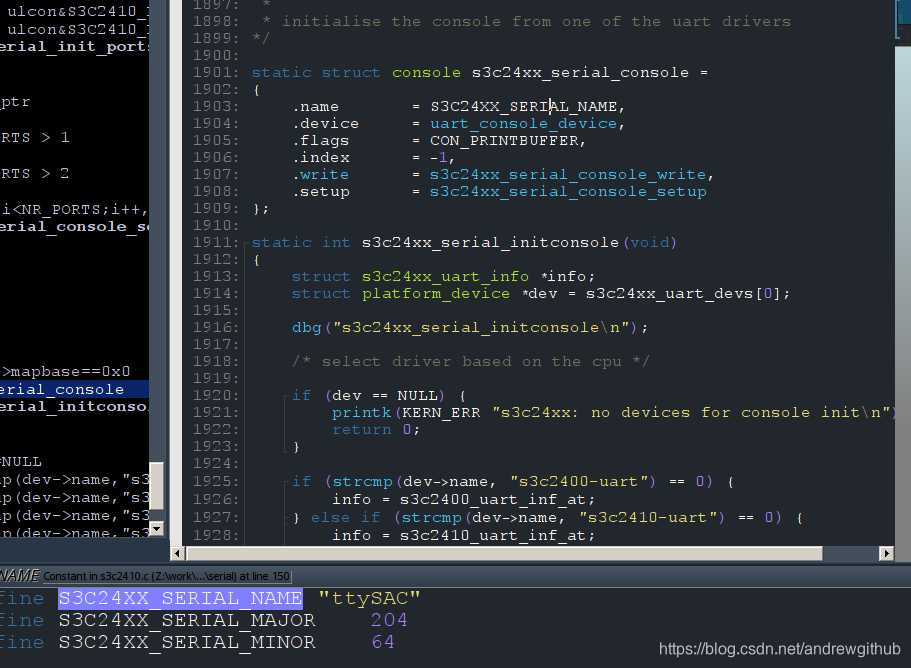Select 'RTS > 1' entry in symbol panel
Screen dimensions: 911x668
point(35,138)
